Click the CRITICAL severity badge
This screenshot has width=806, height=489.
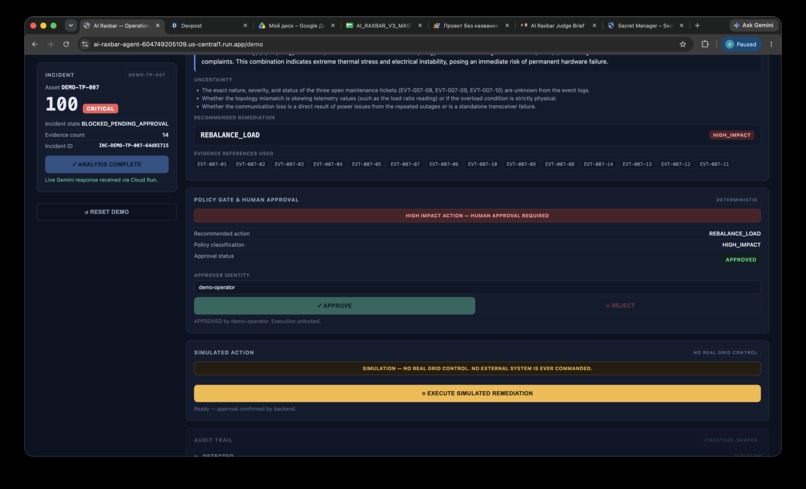click(x=100, y=108)
